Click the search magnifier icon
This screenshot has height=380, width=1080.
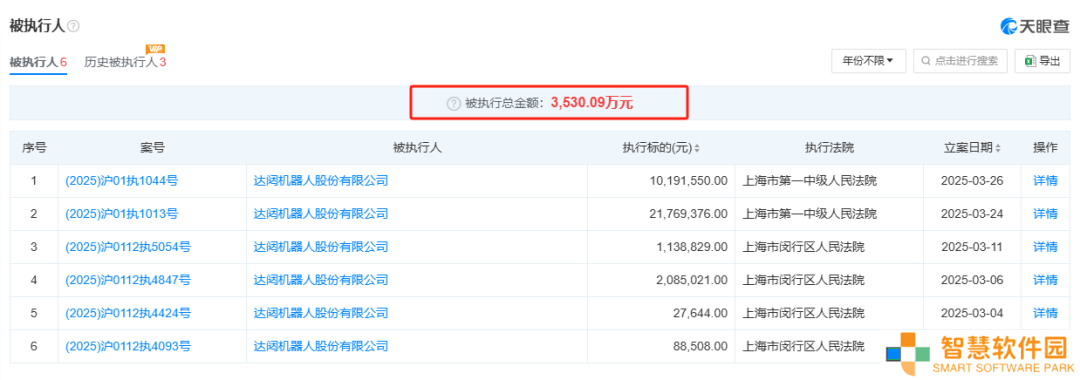tap(926, 61)
